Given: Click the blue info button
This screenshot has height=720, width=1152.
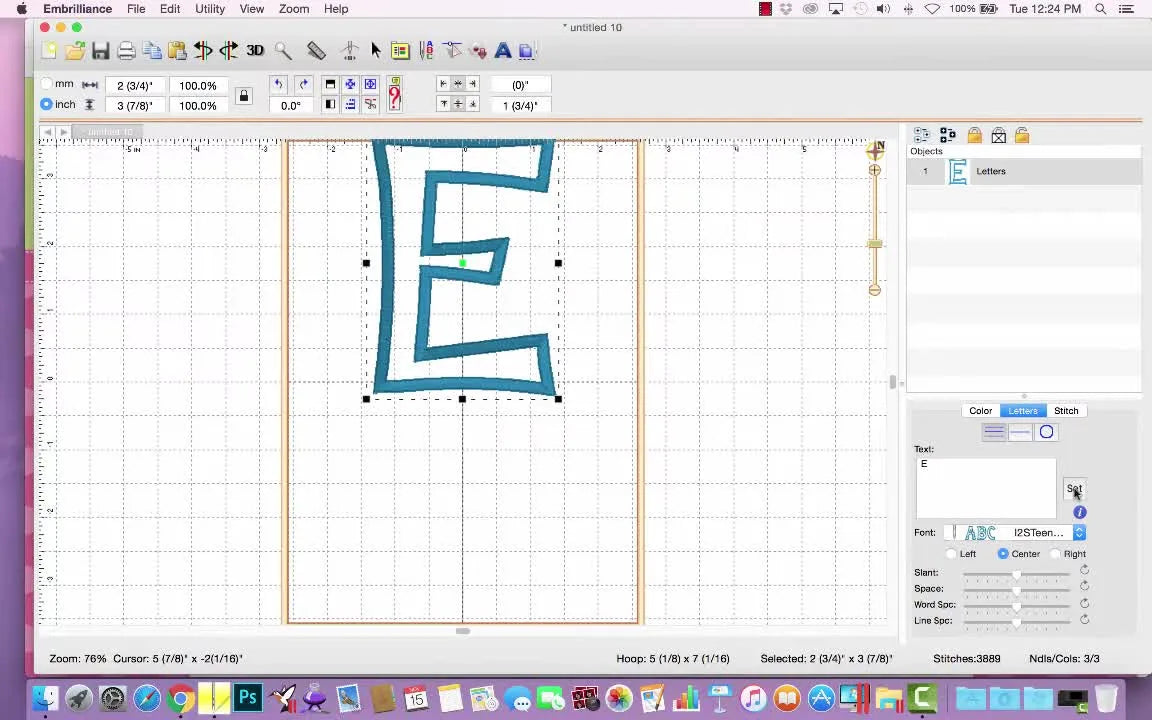Looking at the screenshot, I should pyautogui.click(x=1079, y=512).
